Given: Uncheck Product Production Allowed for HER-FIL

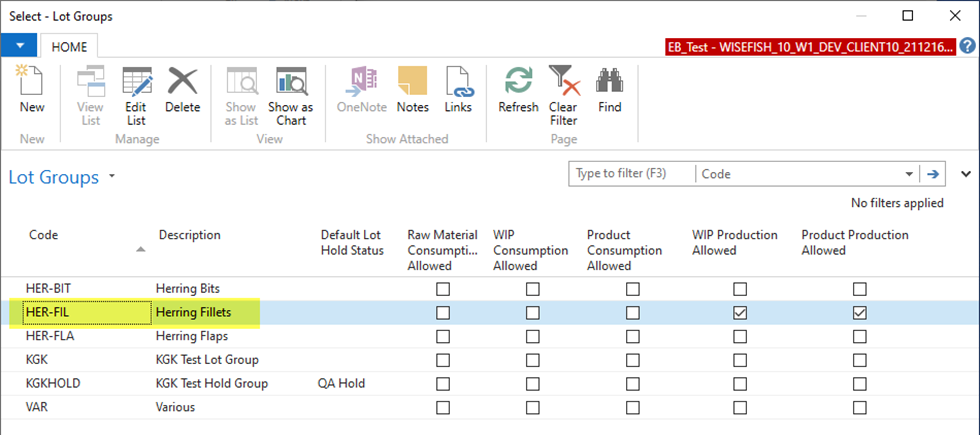Looking at the screenshot, I should (x=860, y=313).
